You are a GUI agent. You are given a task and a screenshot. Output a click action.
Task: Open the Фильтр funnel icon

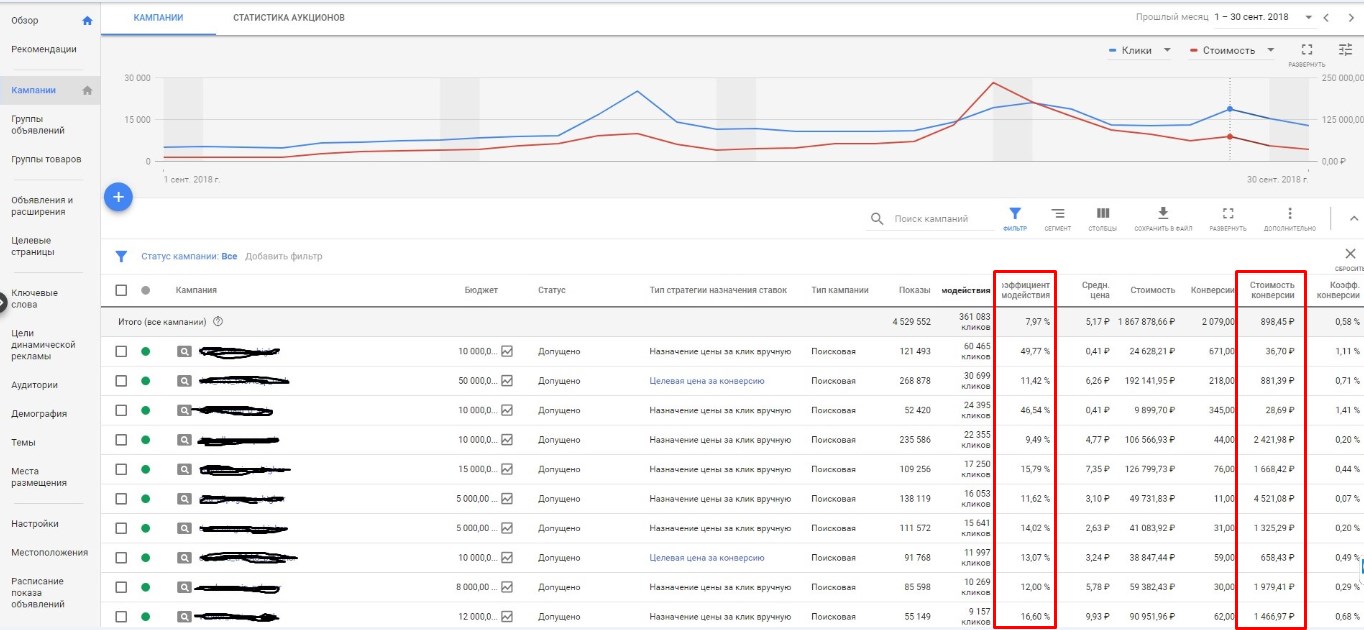[1014, 216]
